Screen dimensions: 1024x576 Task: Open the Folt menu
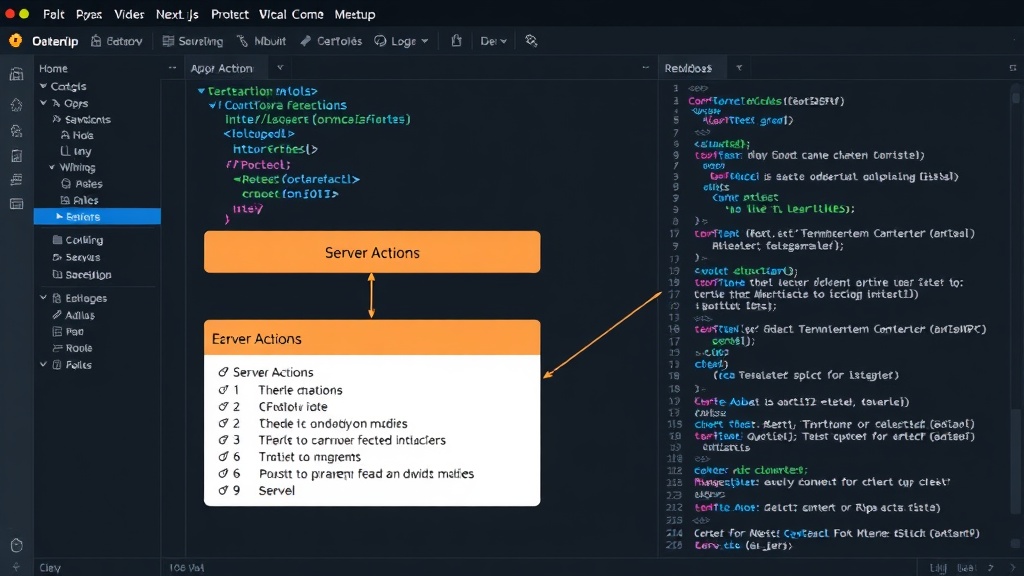click(54, 14)
